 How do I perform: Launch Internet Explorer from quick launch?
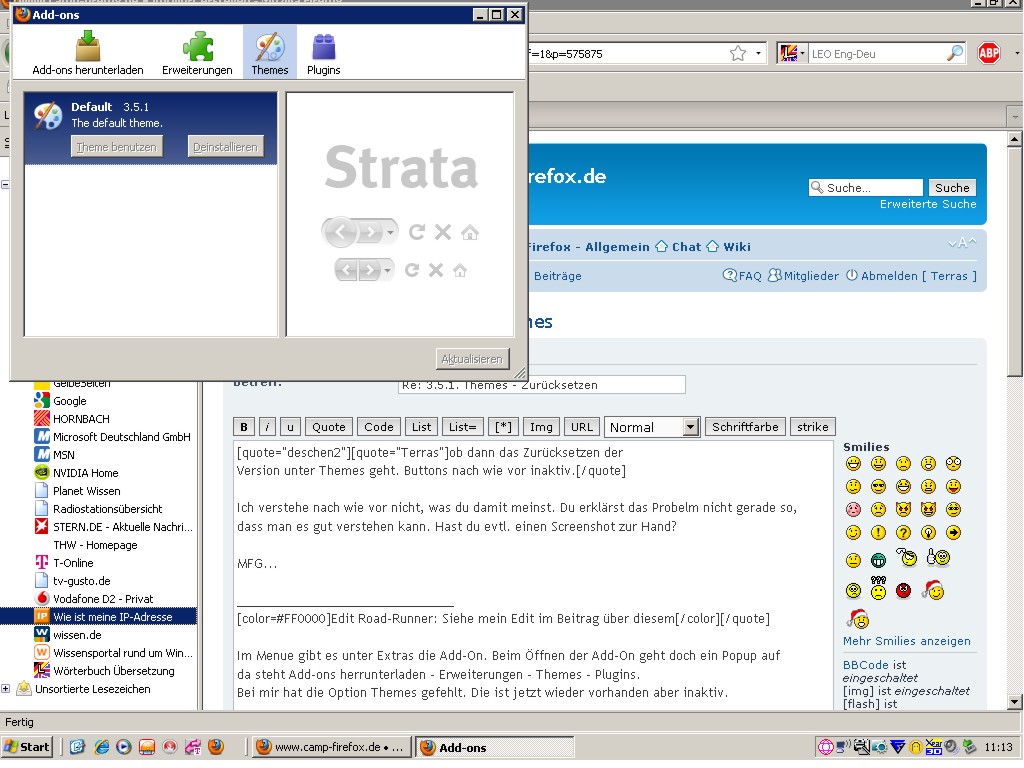coord(101,747)
